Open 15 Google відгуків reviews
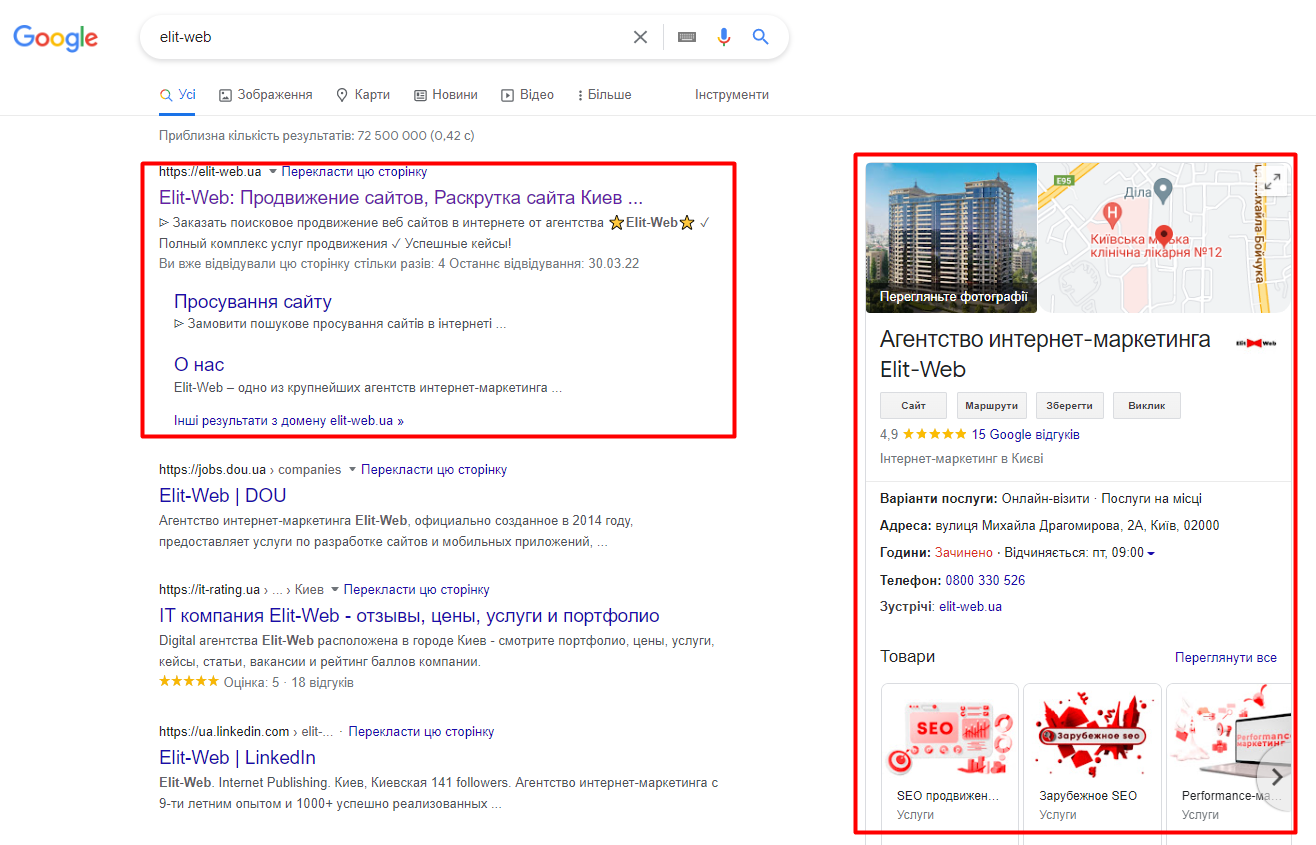Viewport: 1316px width, 845px height. [x=1025, y=435]
